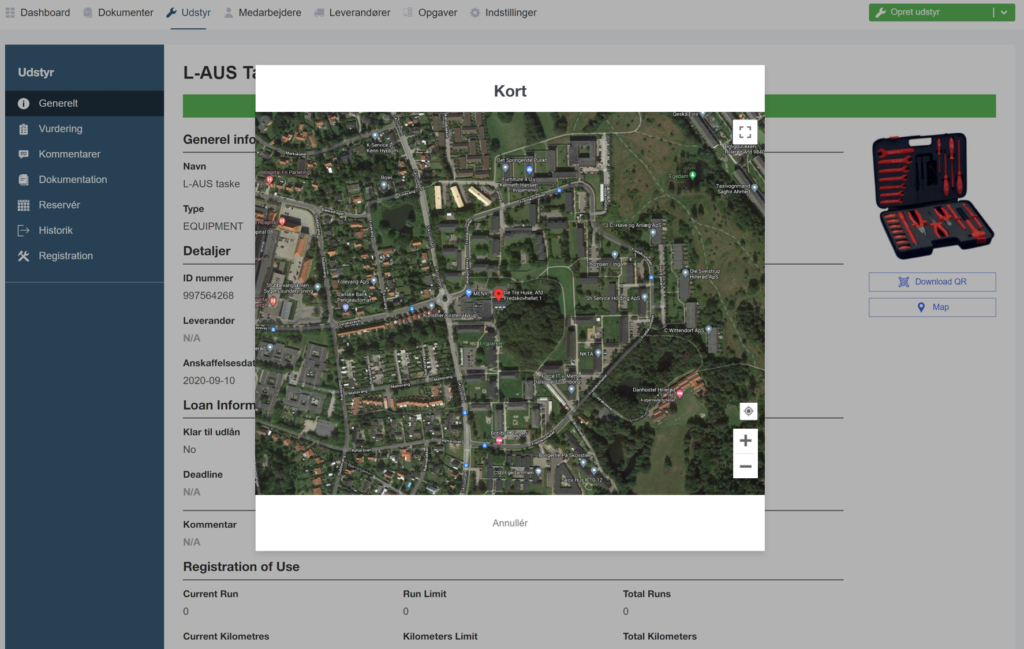Select the Hospital Fri Parkering marker
Viewport: 1024px width, 649px height.
click(x=270, y=180)
